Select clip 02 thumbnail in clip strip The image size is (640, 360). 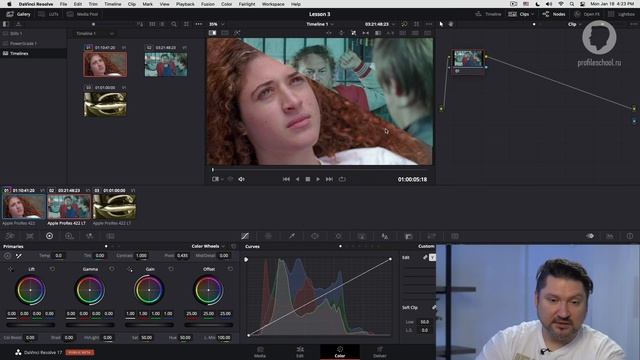point(69,207)
